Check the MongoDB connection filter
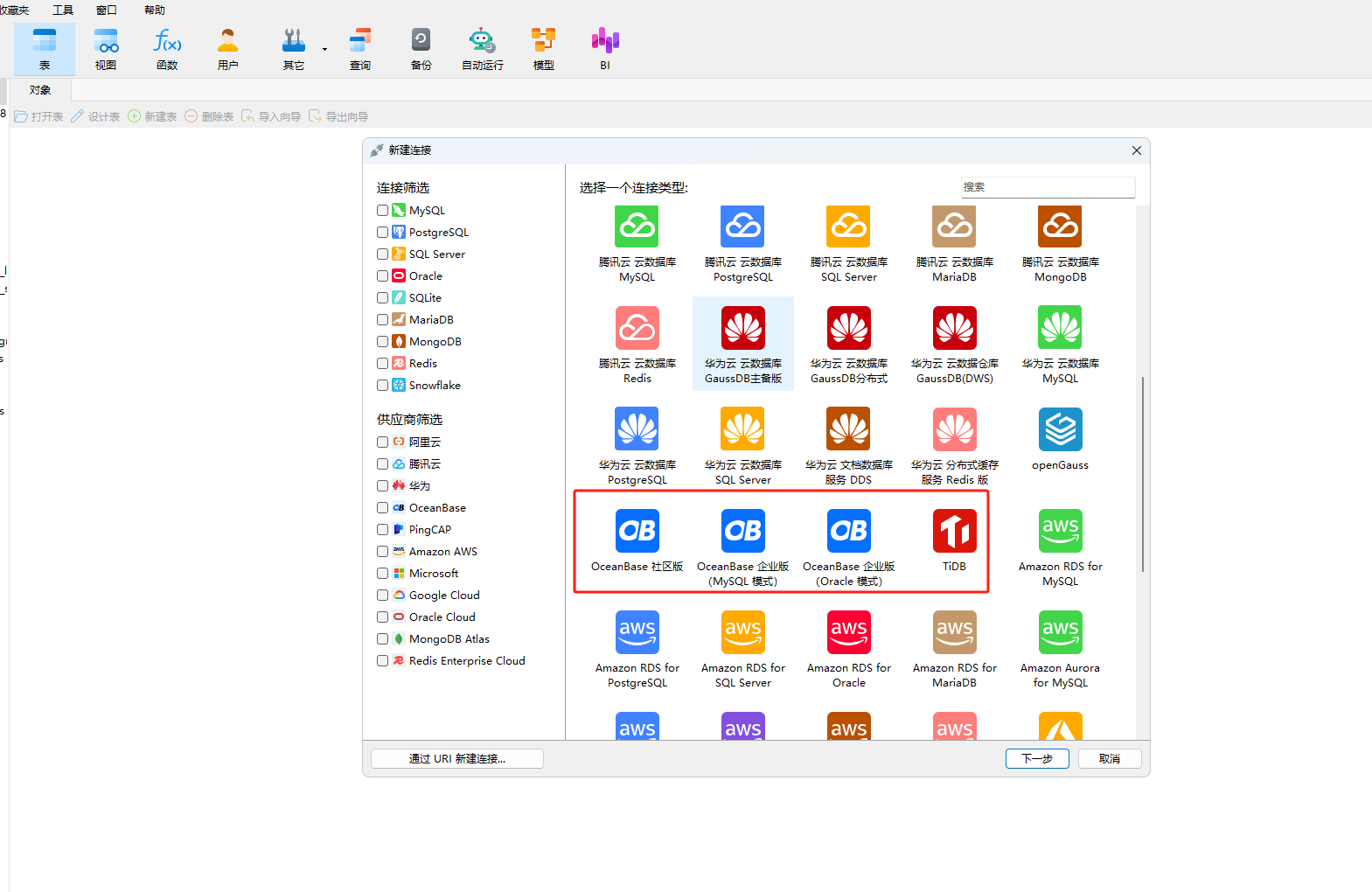Image resolution: width=1372 pixels, height=892 pixels. (382, 341)
